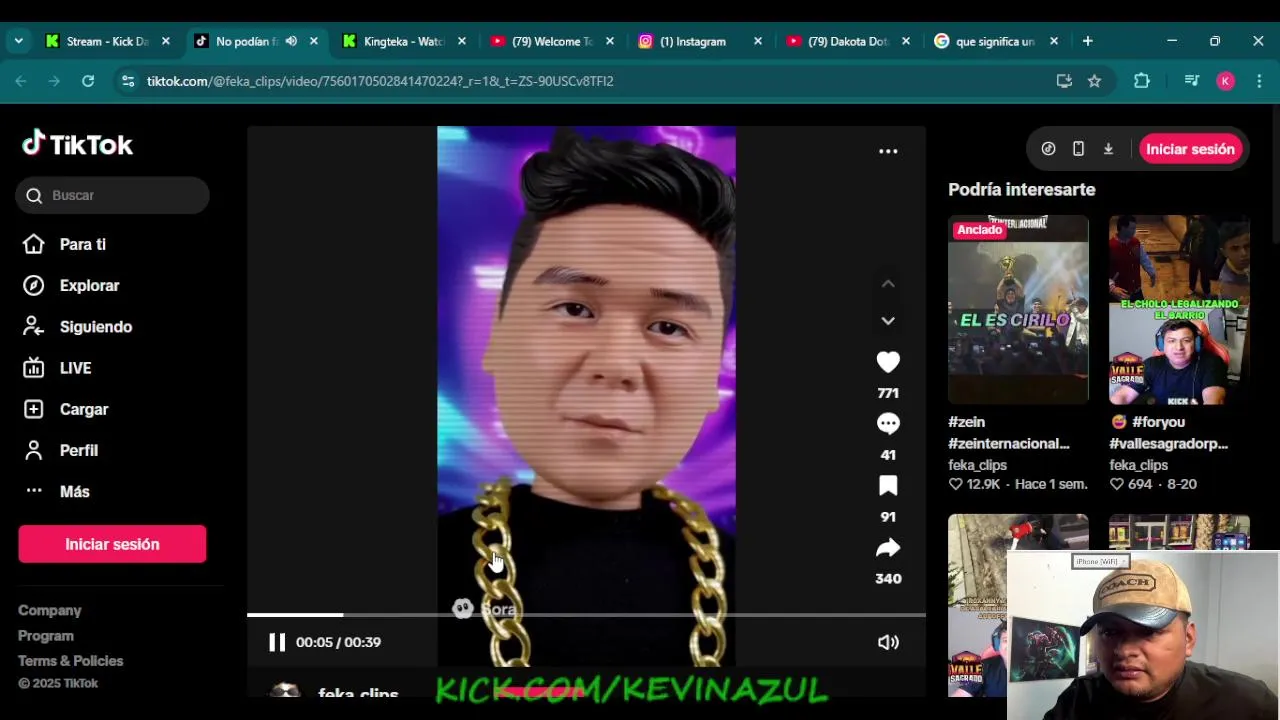Mute audio on TikTok tab speaker icon
This screenshot has width=1280, height=720.
click(291, 41)
